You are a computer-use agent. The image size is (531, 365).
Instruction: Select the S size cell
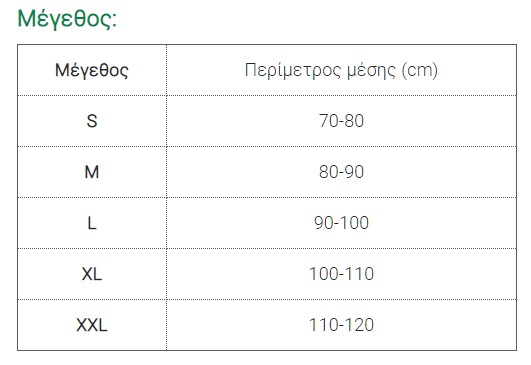click(92, 121)
